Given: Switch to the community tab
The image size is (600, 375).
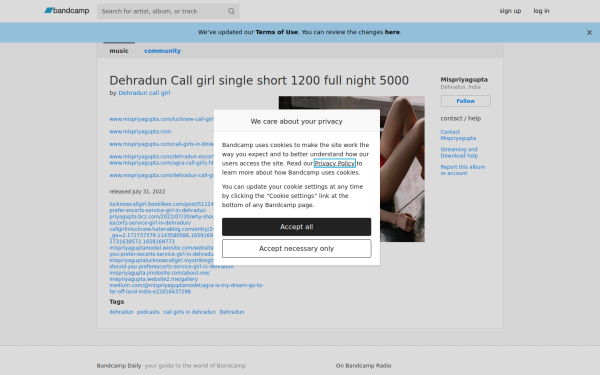Looking at the screenshot, I should point(162,51).
